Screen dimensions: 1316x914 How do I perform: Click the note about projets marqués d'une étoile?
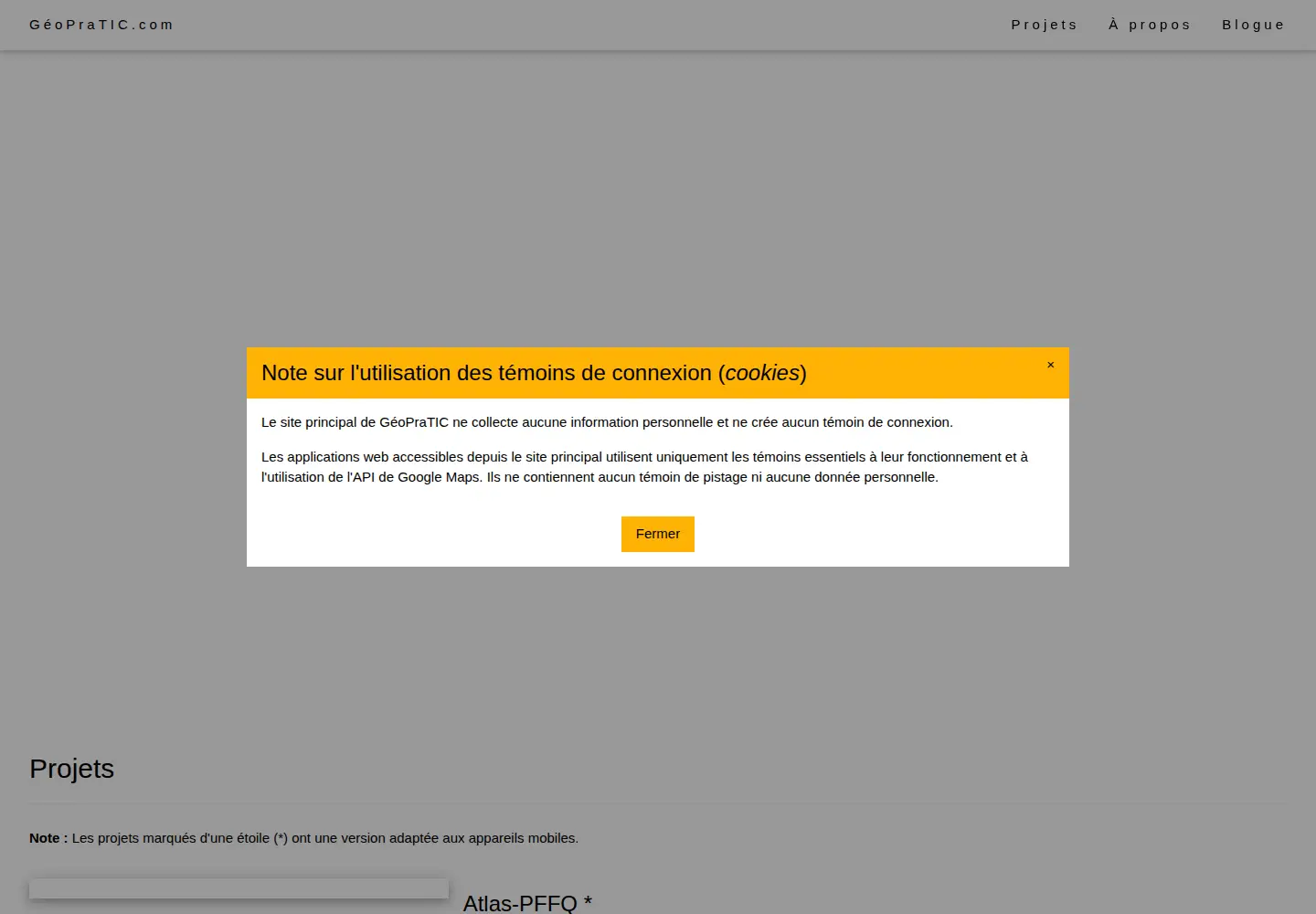point(304,838)
